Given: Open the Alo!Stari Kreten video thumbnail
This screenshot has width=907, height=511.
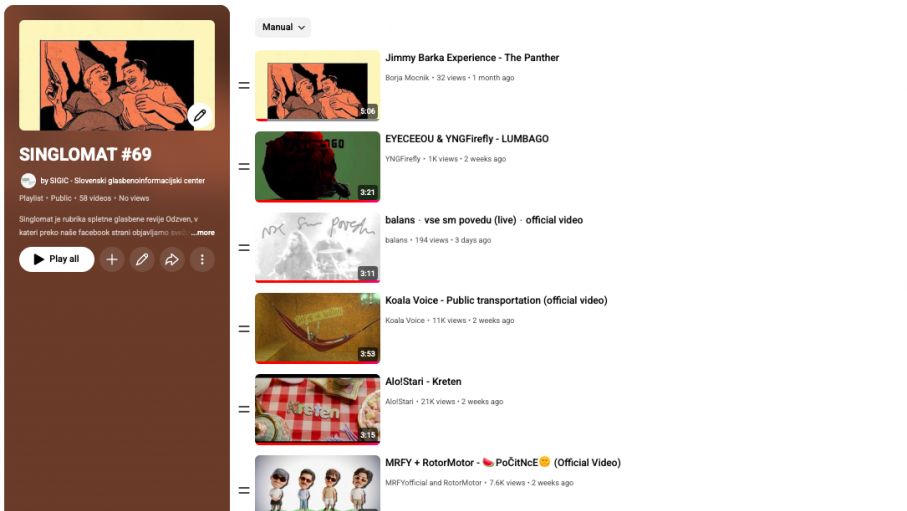Looking at the screenshot, I should click(318, 409).
